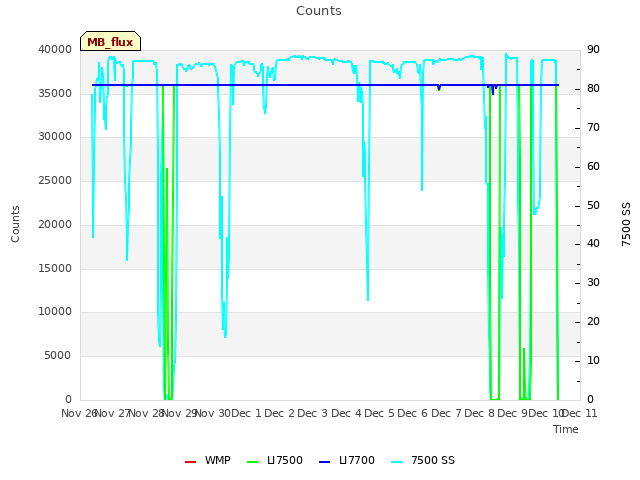Click the red WMP legend color marker
The image size is (640, 480).
(190, 462)
